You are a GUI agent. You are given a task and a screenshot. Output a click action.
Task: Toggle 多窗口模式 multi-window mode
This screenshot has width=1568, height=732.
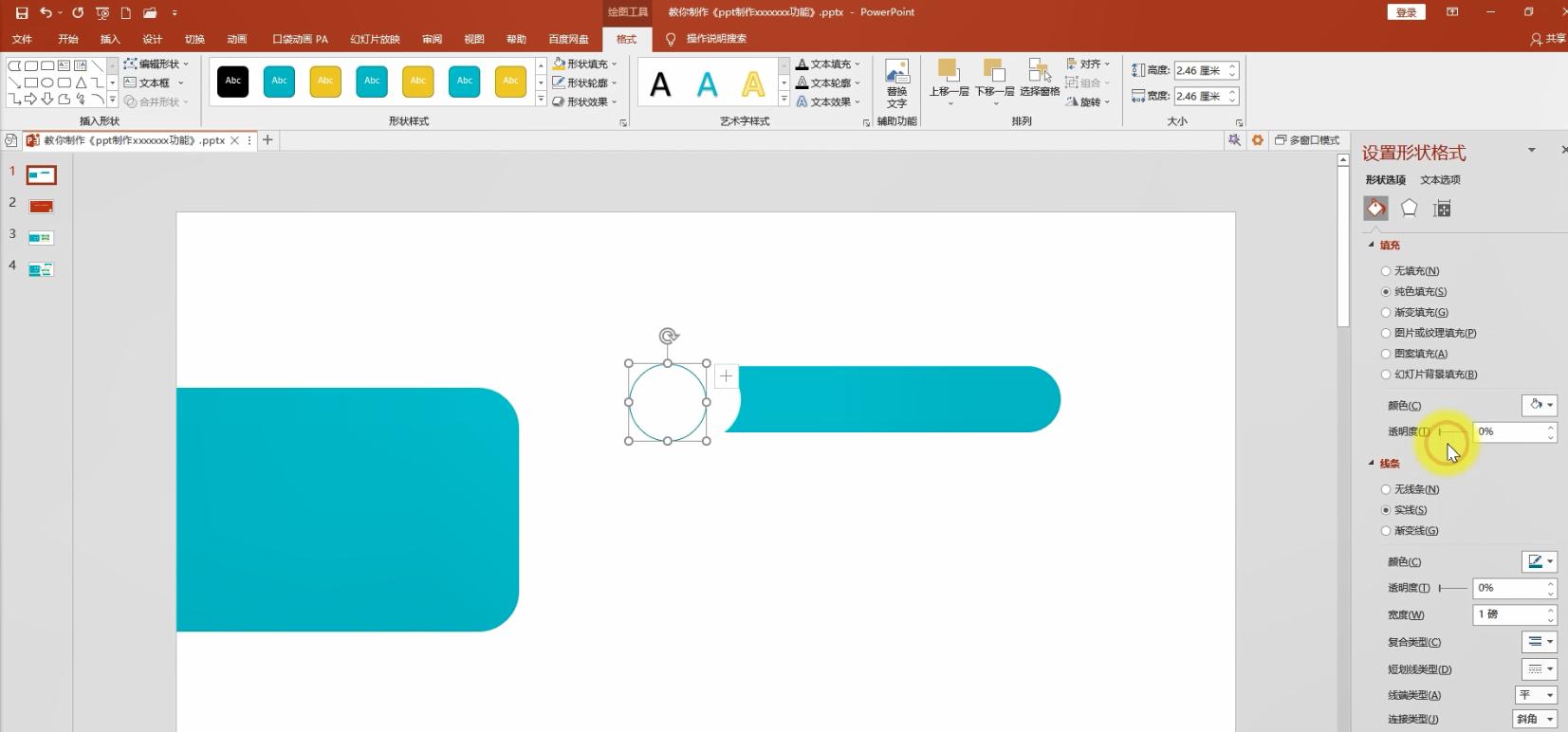pyautogui.click(x=1307, y=140)
